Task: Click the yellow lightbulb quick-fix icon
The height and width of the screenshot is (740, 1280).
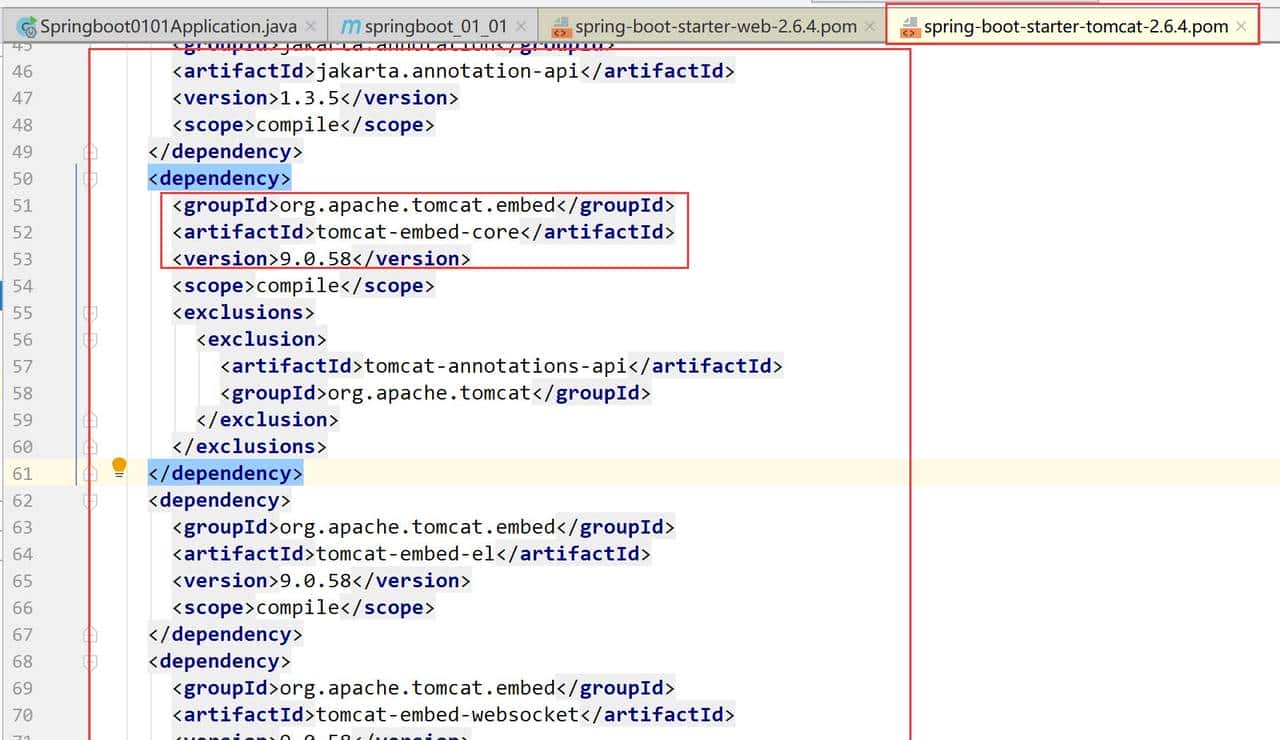Action: [x=119, y=467]
